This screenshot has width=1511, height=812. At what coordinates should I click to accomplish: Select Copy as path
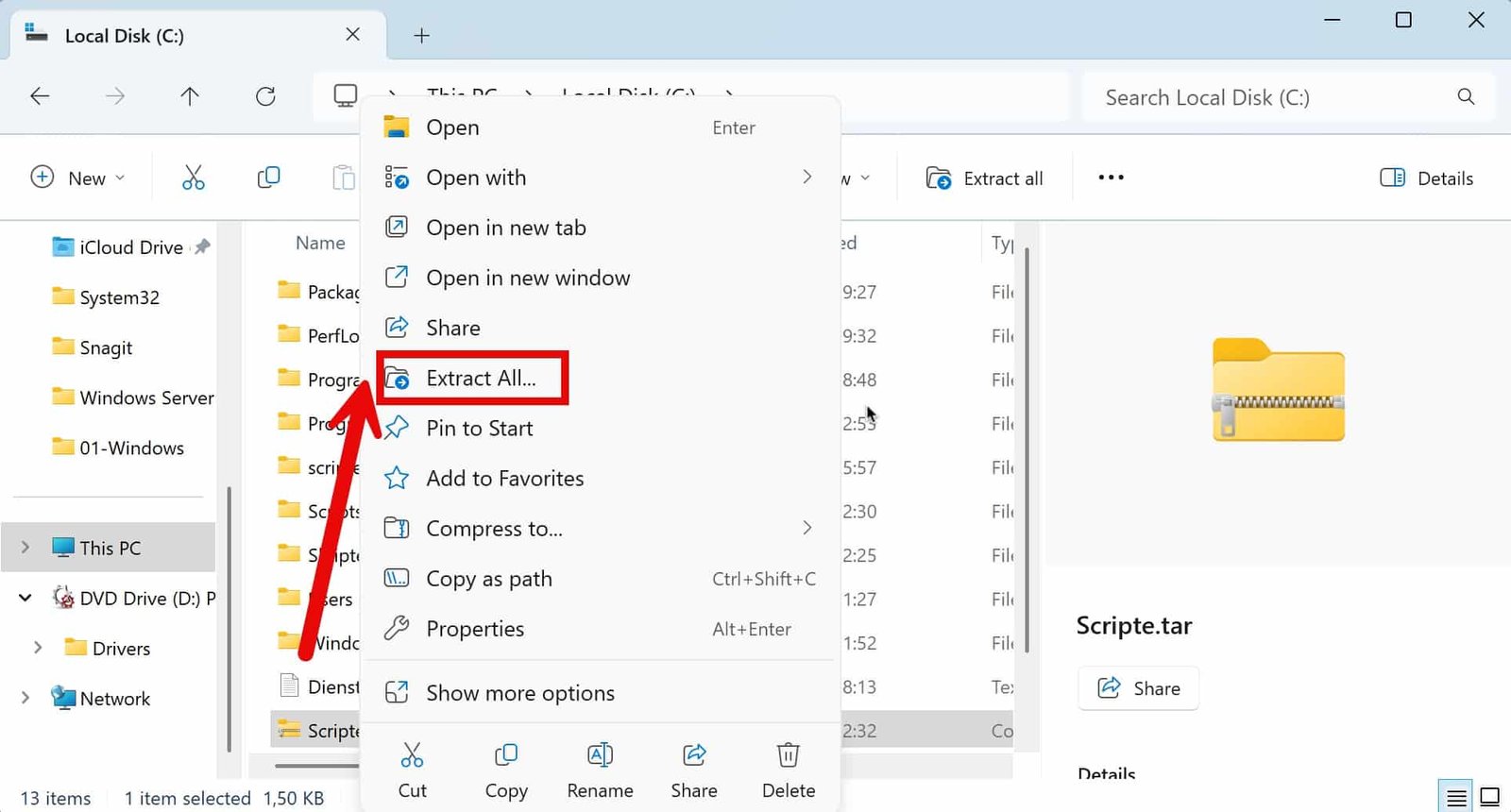click(601, 578)
